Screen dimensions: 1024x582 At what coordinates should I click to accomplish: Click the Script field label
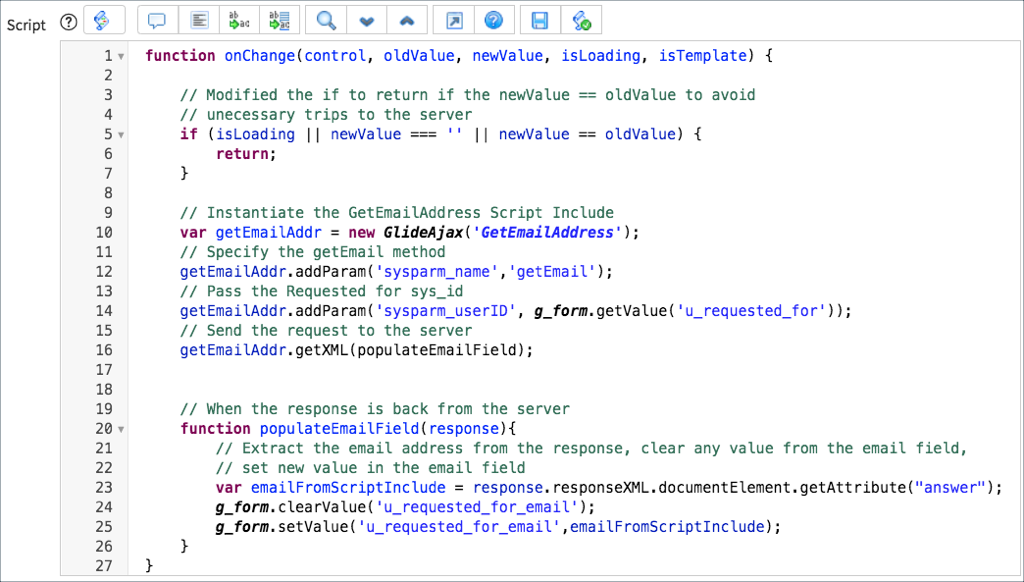pyautogui.click(x=25, y=25)
